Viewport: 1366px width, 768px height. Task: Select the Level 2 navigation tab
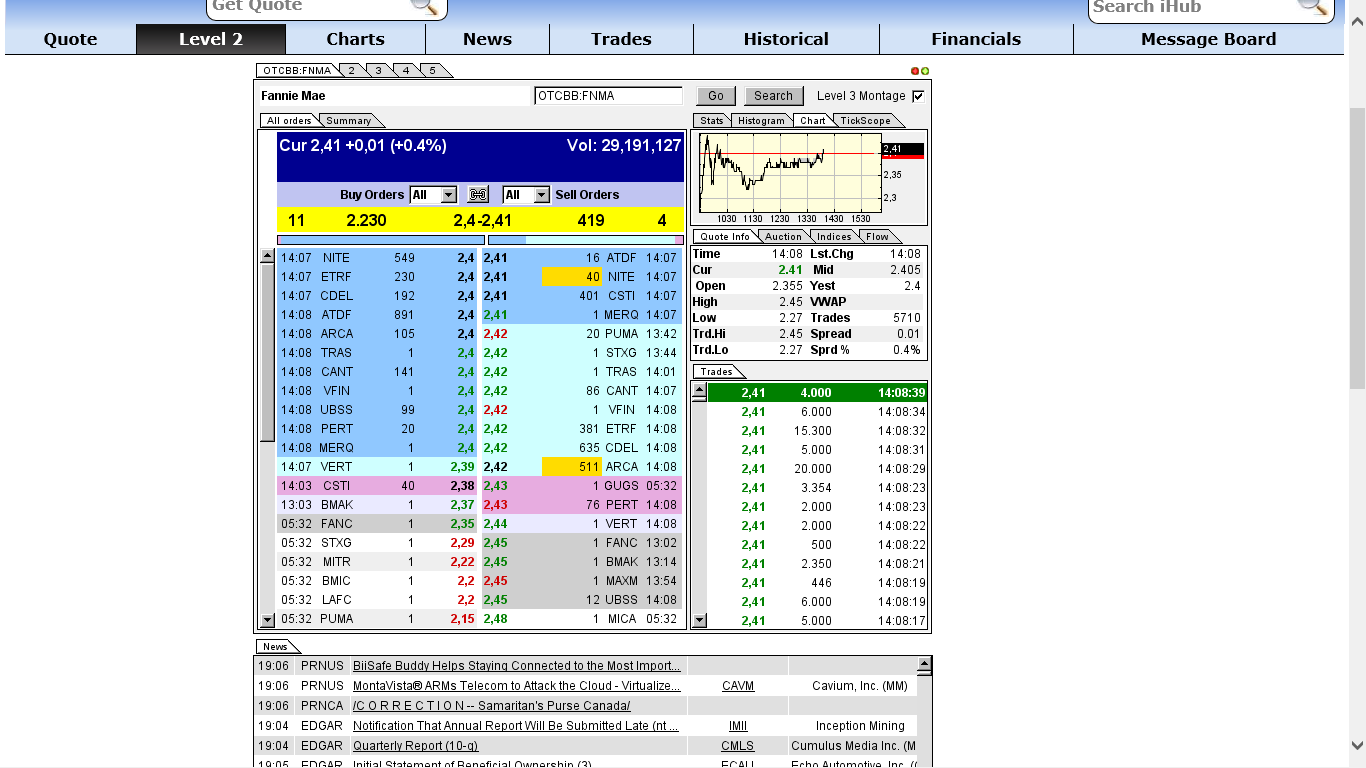point(211,39)
